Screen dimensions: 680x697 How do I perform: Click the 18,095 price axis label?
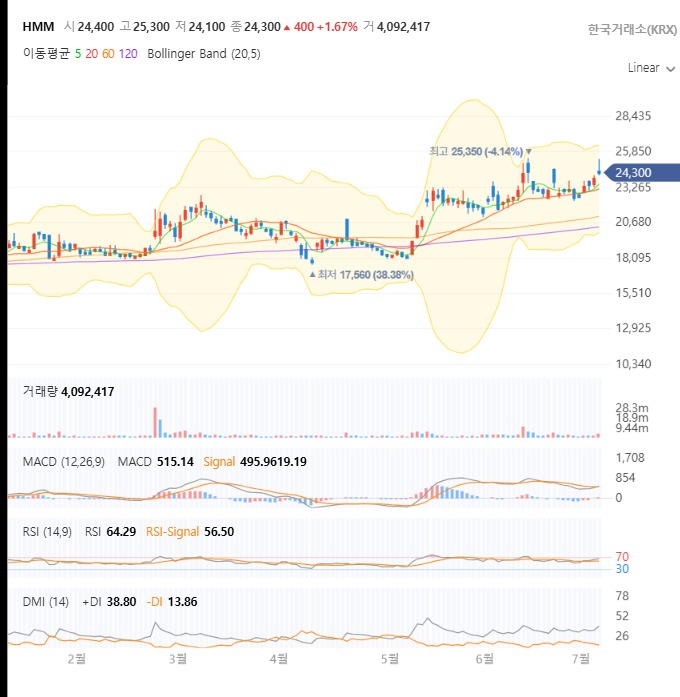pyautogui.click(x=633, y=257)
